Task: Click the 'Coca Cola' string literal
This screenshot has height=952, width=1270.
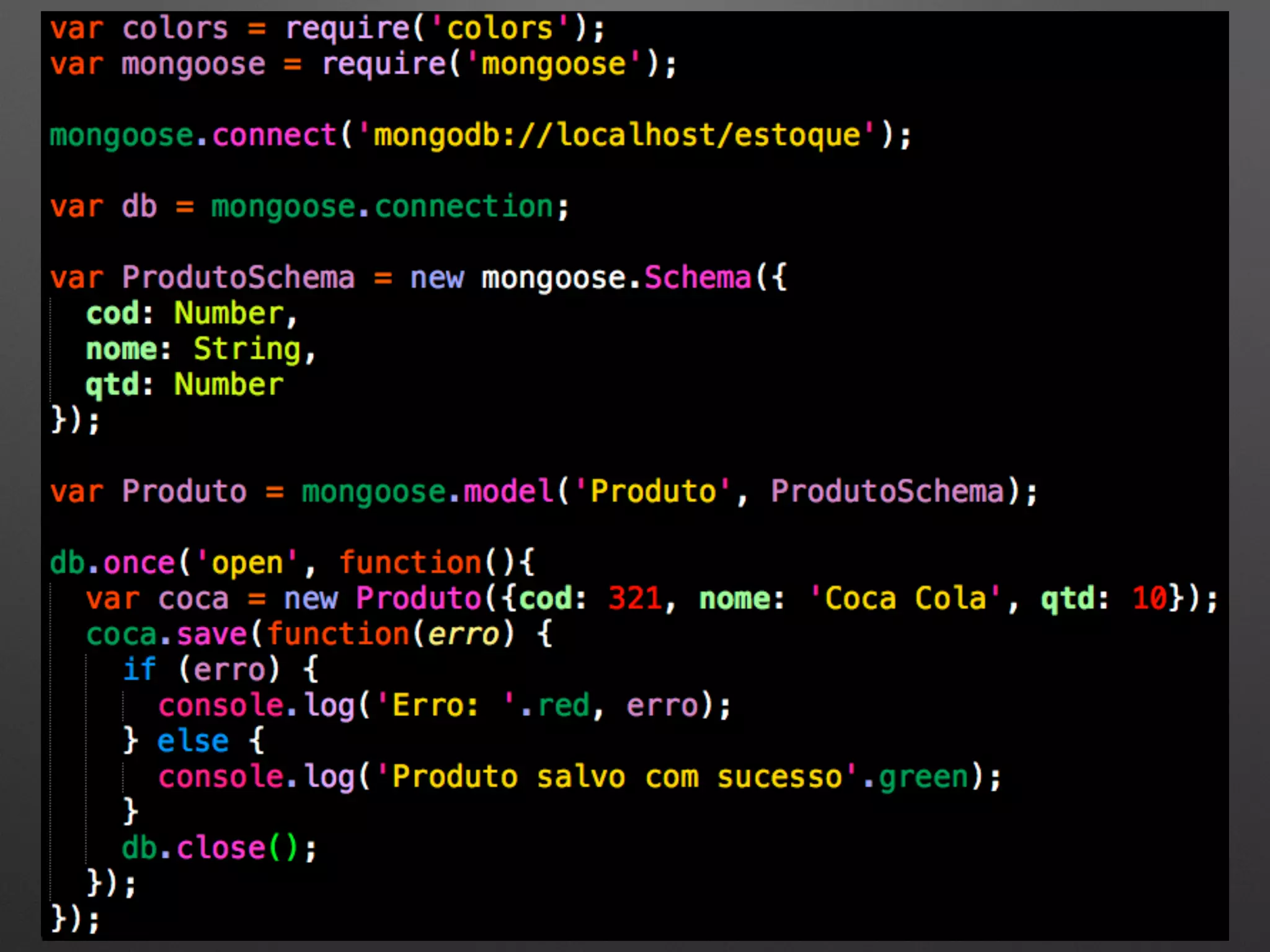Action: pos(905,599)
